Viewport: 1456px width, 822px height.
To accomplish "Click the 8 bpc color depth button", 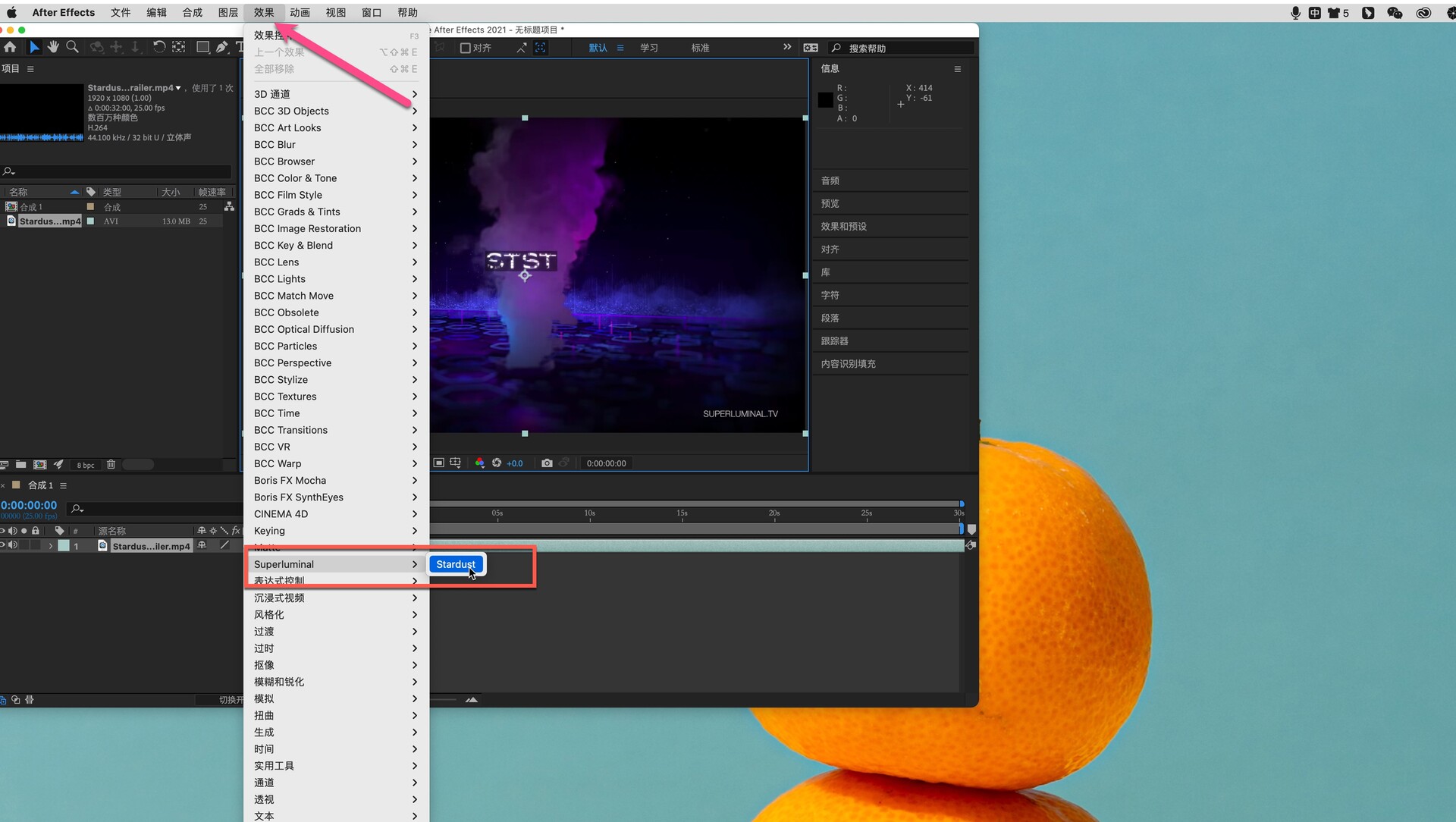I will click(x=86, y=465).
